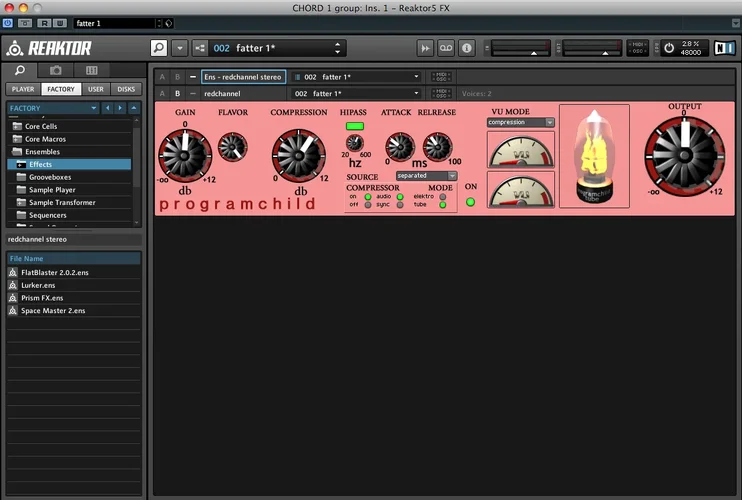This screenshot has width=742, height=500.
Task: Click the magnifier browser button beside Reaktor logo
Action: click(159, 48)
